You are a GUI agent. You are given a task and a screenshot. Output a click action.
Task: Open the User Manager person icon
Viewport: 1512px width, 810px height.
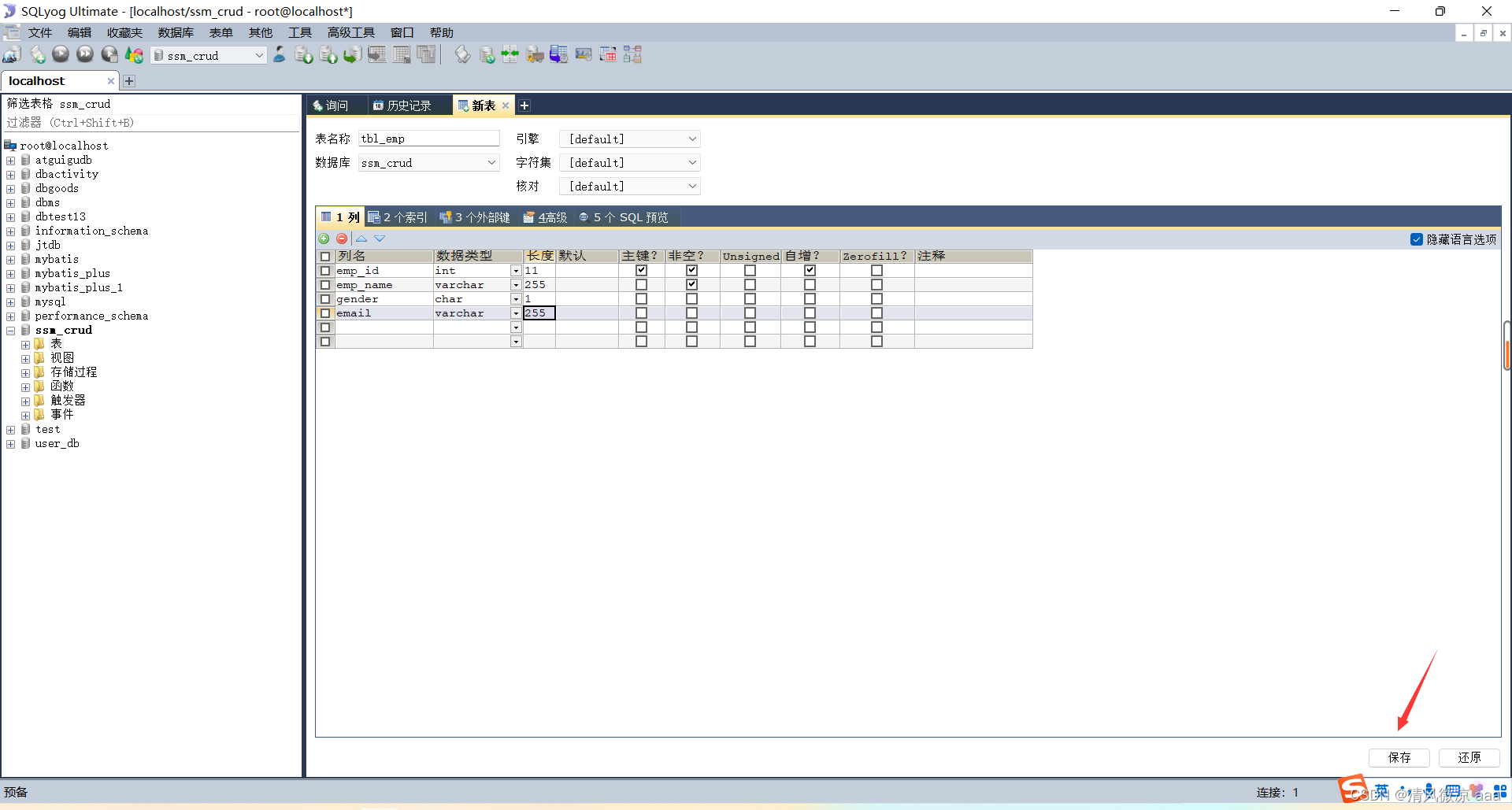click(280, 54)
